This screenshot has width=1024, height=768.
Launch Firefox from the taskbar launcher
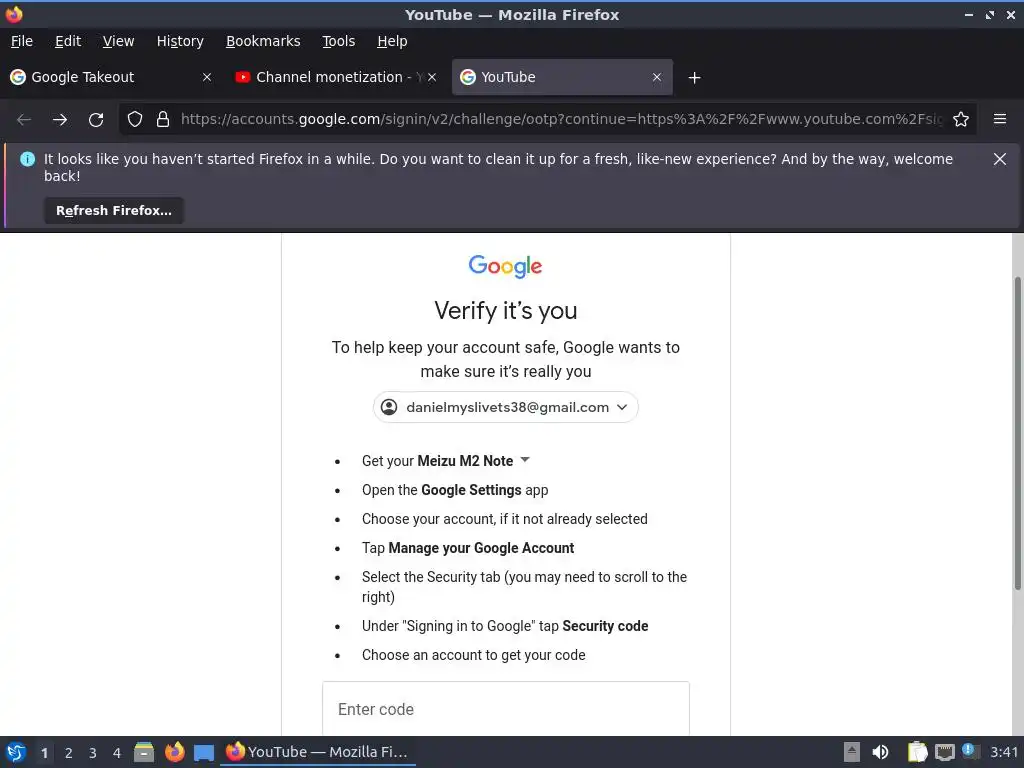click(174, 752)
